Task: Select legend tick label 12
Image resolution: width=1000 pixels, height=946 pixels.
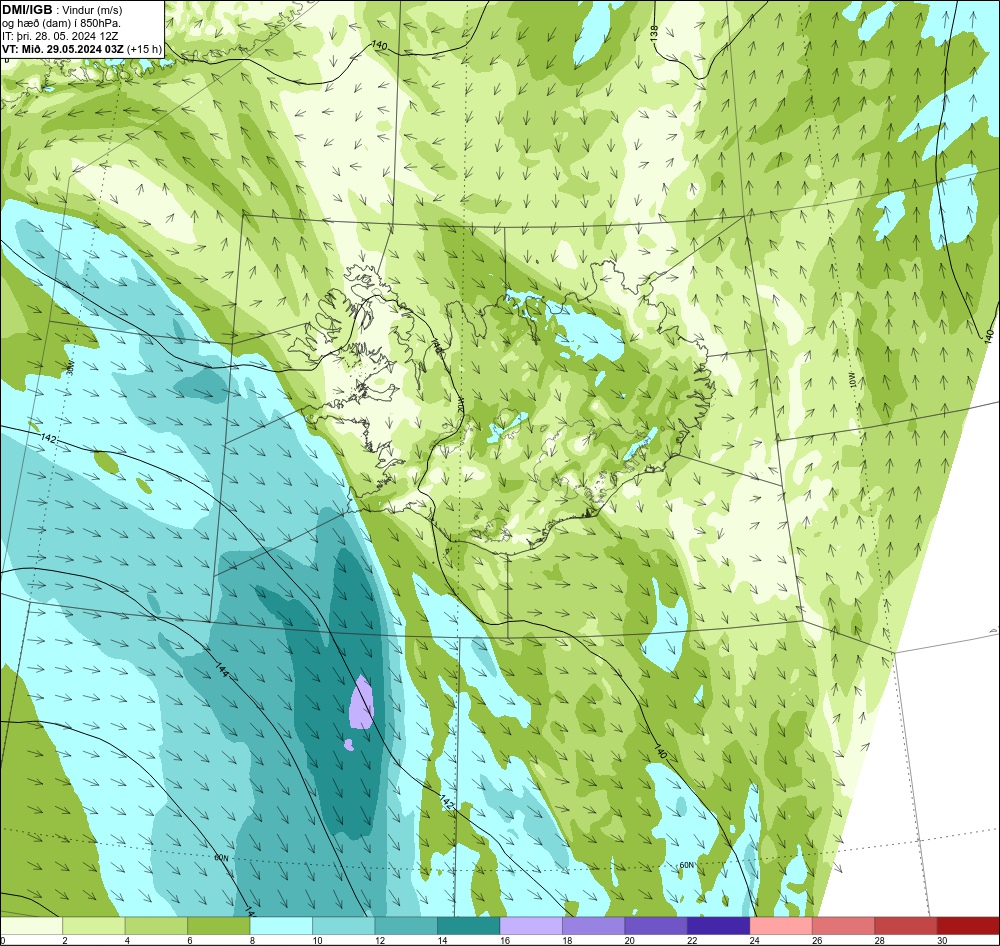Action: [x=379, y=940]
